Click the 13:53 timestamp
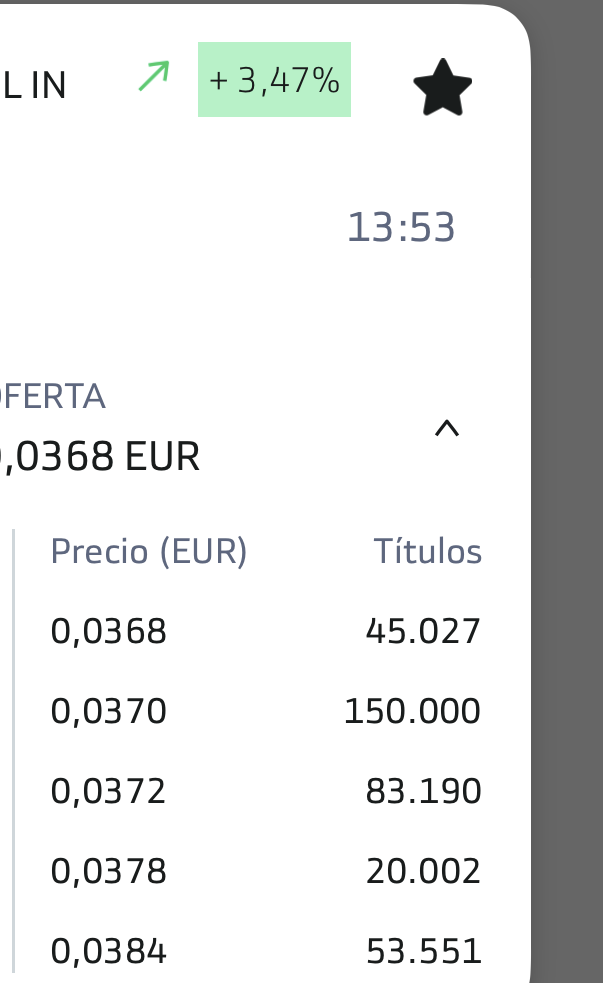This screenshot has width=603, height=983. (x=401, y=228)
